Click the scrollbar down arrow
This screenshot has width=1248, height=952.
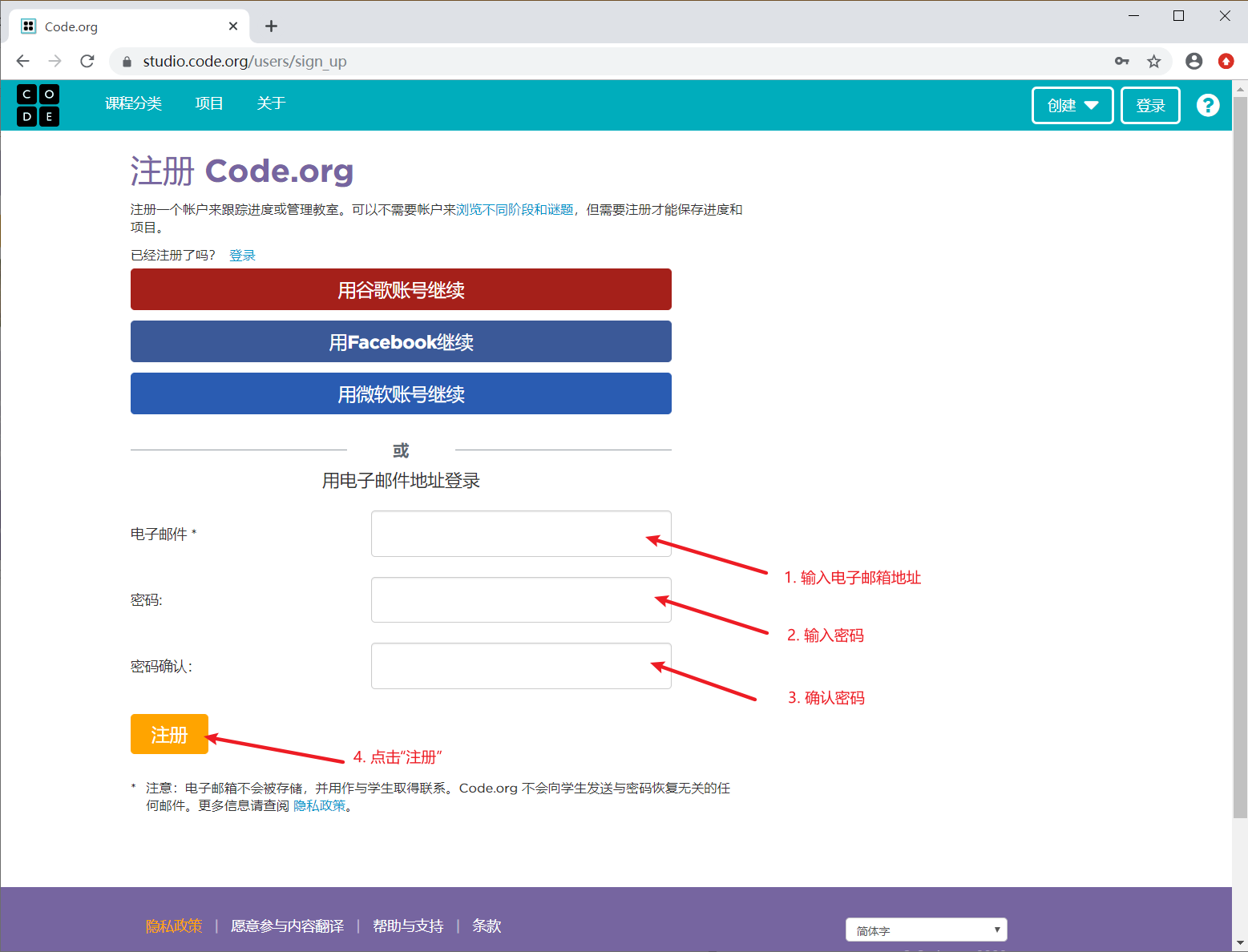[1240, 943]
